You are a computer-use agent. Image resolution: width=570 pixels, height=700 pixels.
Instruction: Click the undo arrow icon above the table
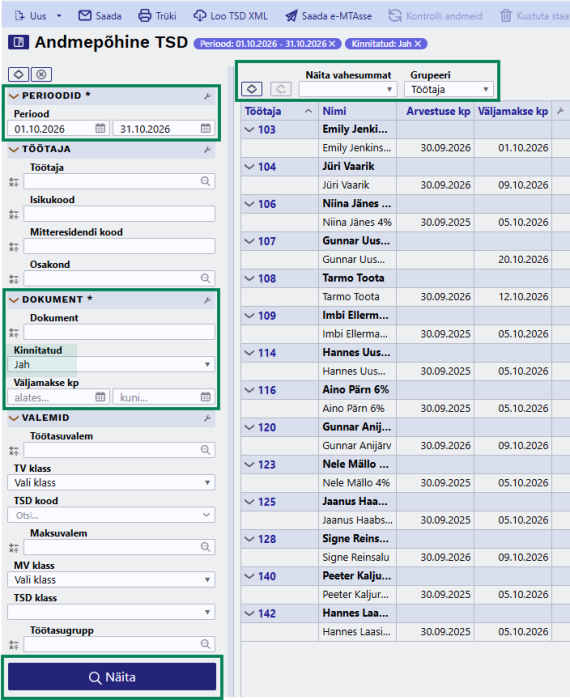click(281, 89)
